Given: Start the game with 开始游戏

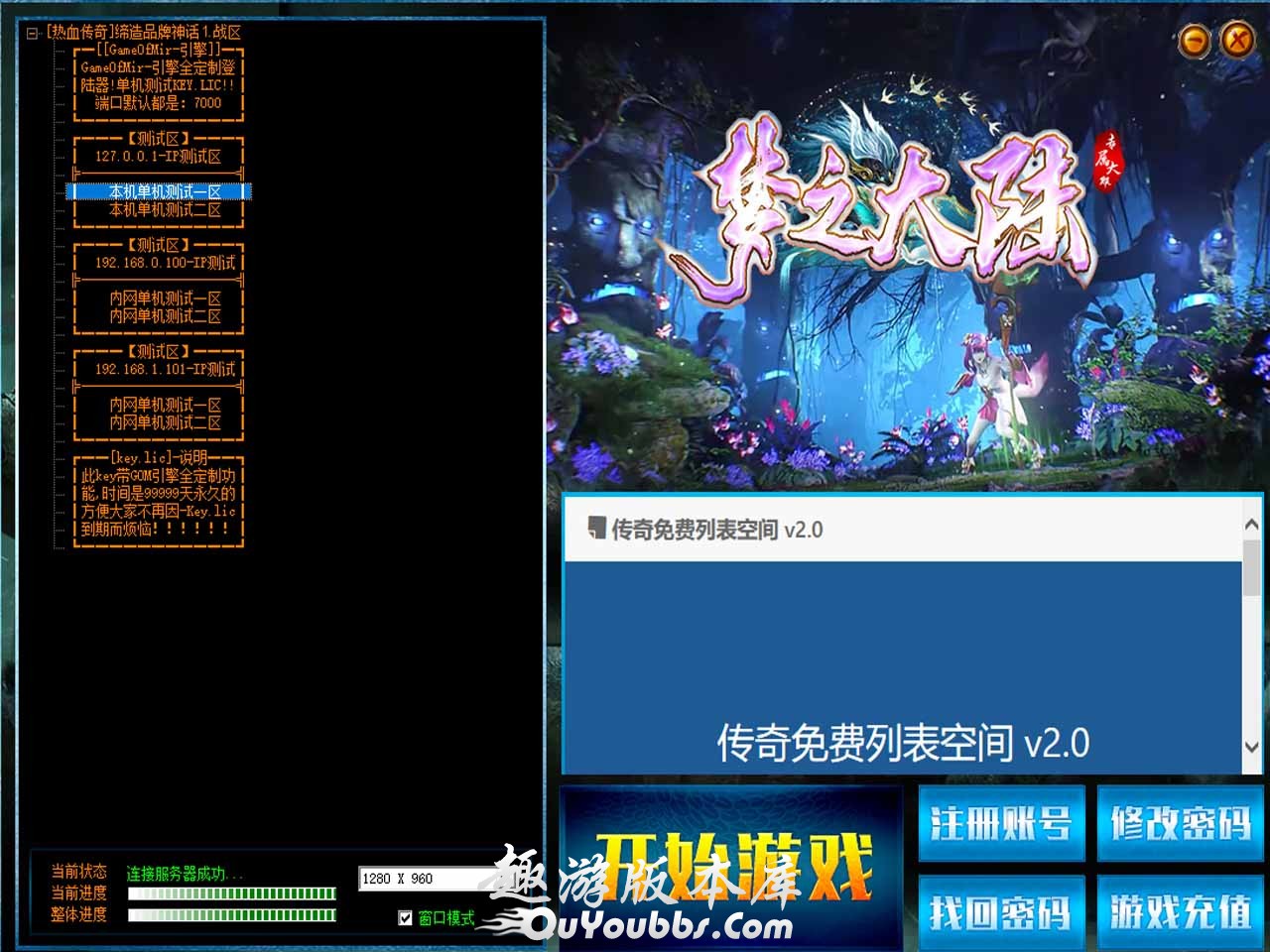Looking at the screenshot, I should tap(731, 866).
